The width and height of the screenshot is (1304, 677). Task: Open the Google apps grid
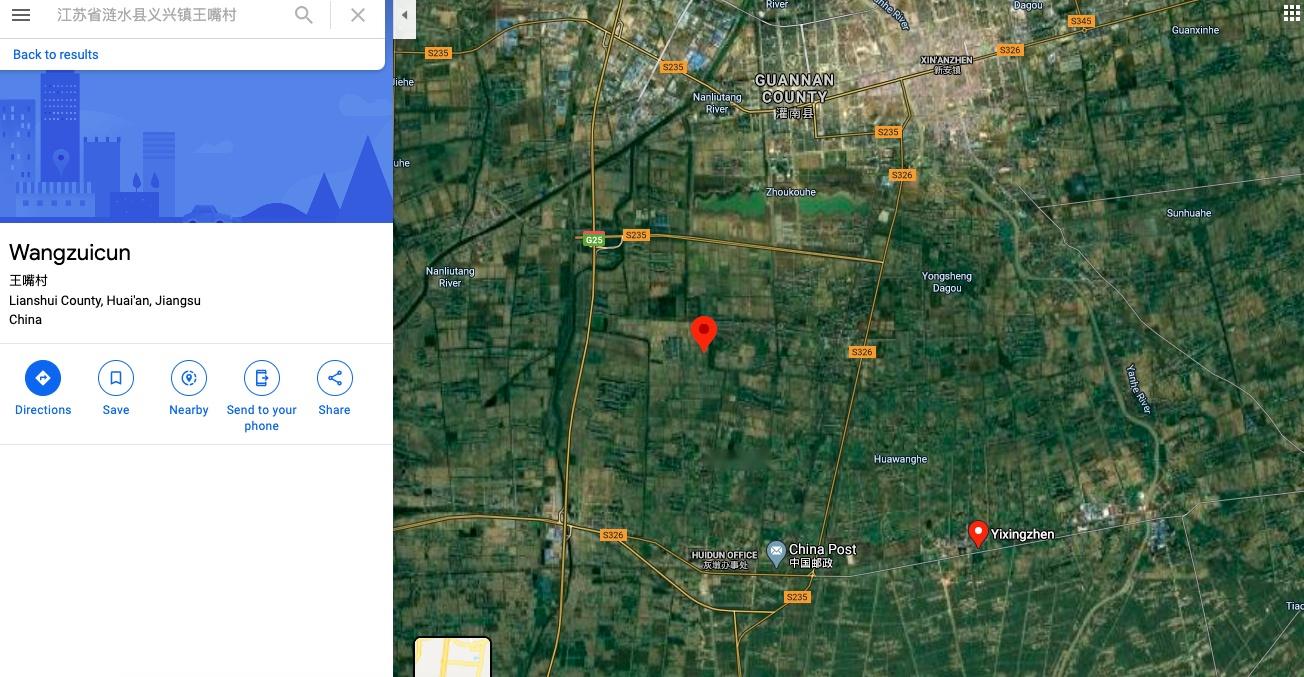pyautogui.click(x=1291, y=13)
